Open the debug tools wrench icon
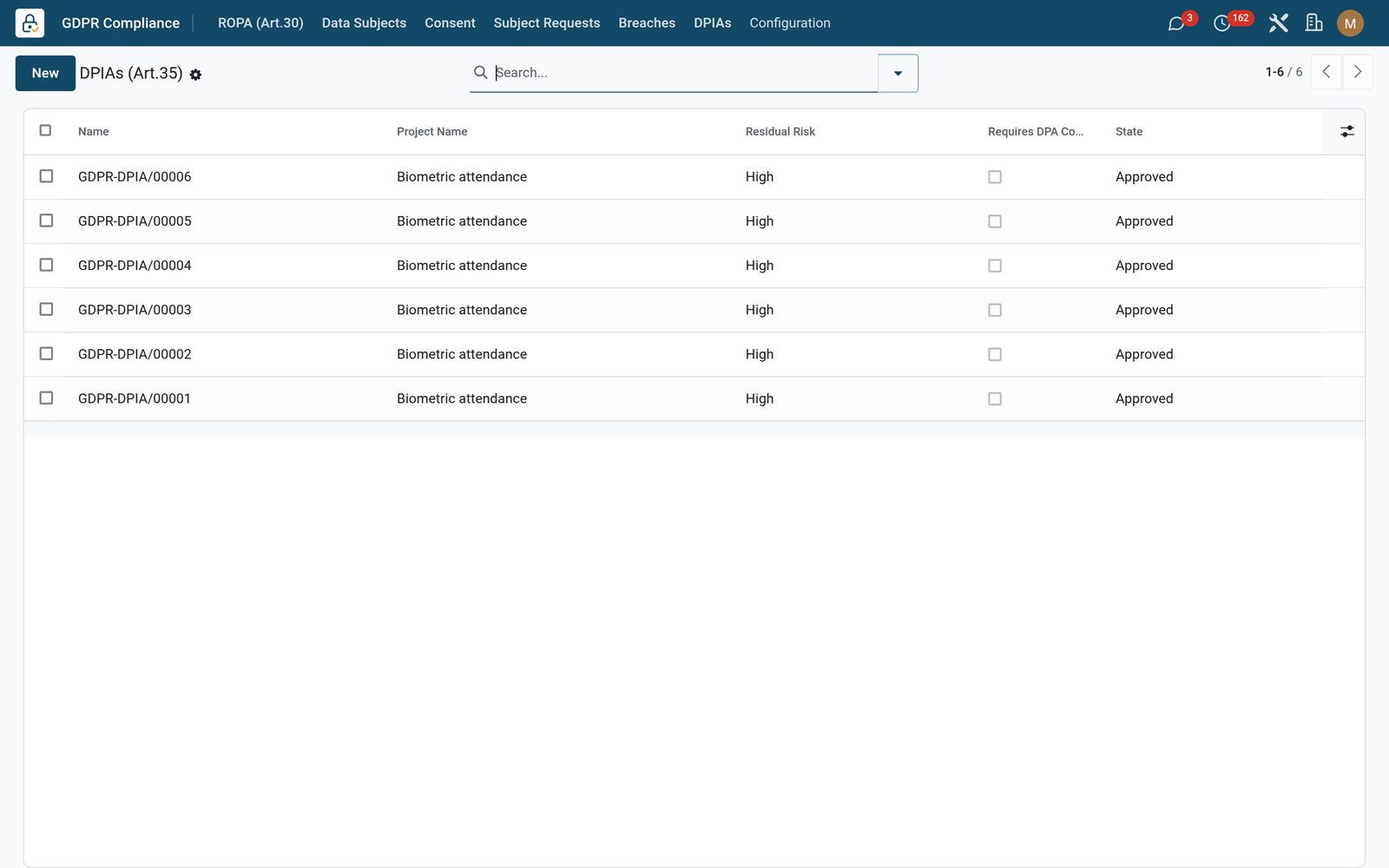Image resolution: width=1389 pixels, height=868 pixels. pyautogui.click(x=1278, y=23)
